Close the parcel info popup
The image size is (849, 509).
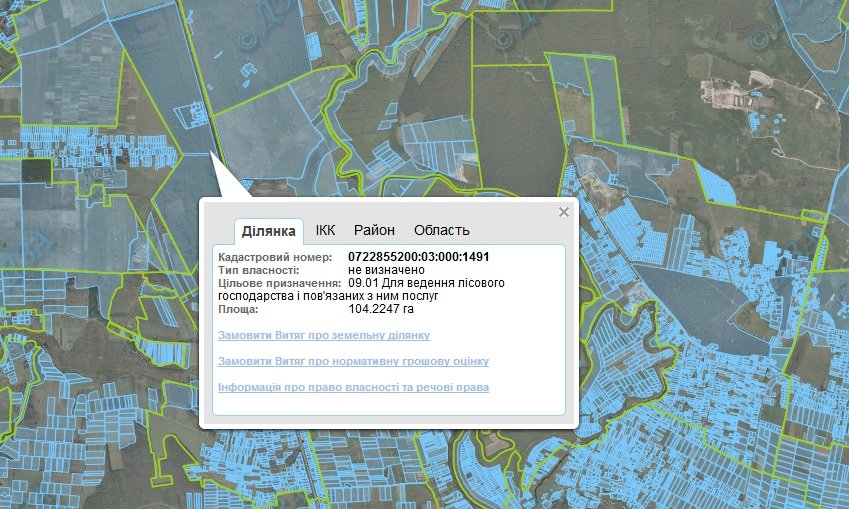tap(563, 212)
